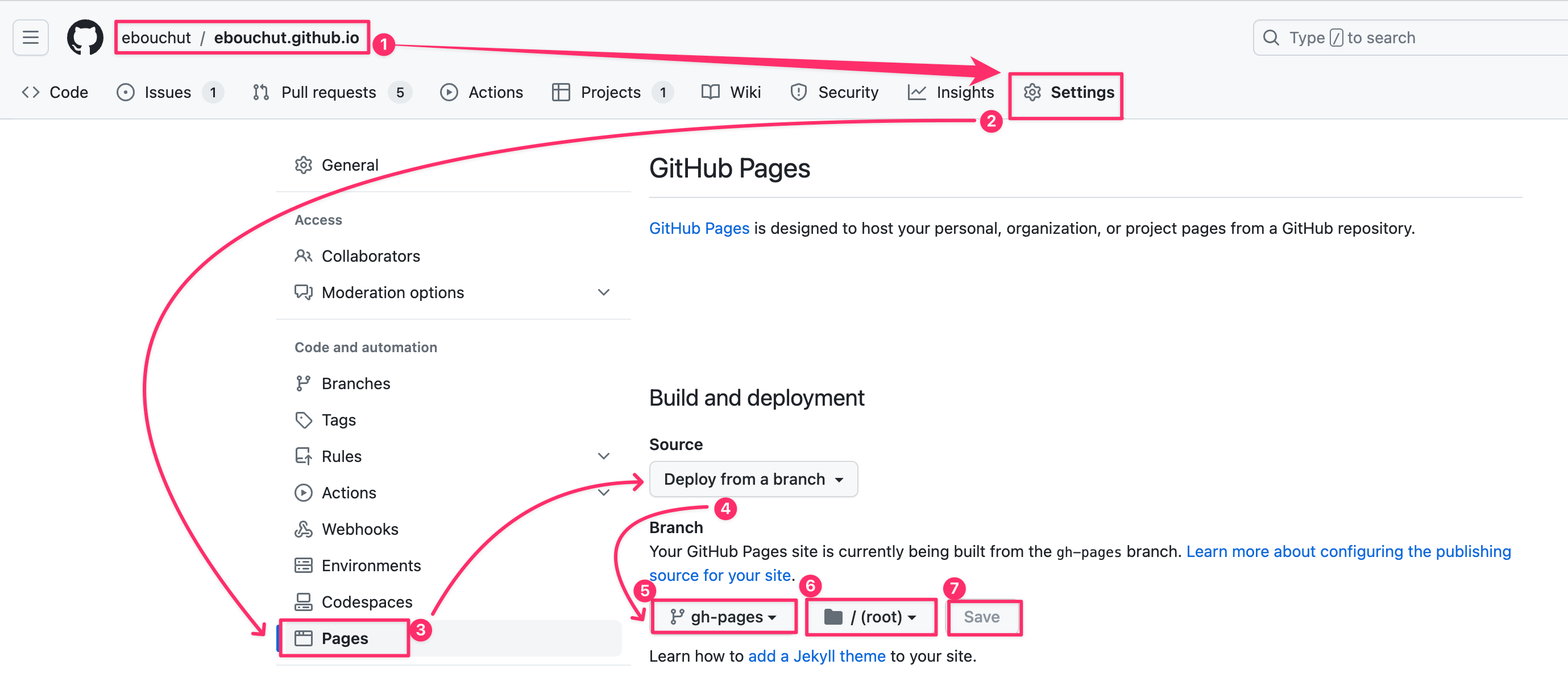Click the Security shield icon
The image size is (1568, 685).
coord(798,92)
